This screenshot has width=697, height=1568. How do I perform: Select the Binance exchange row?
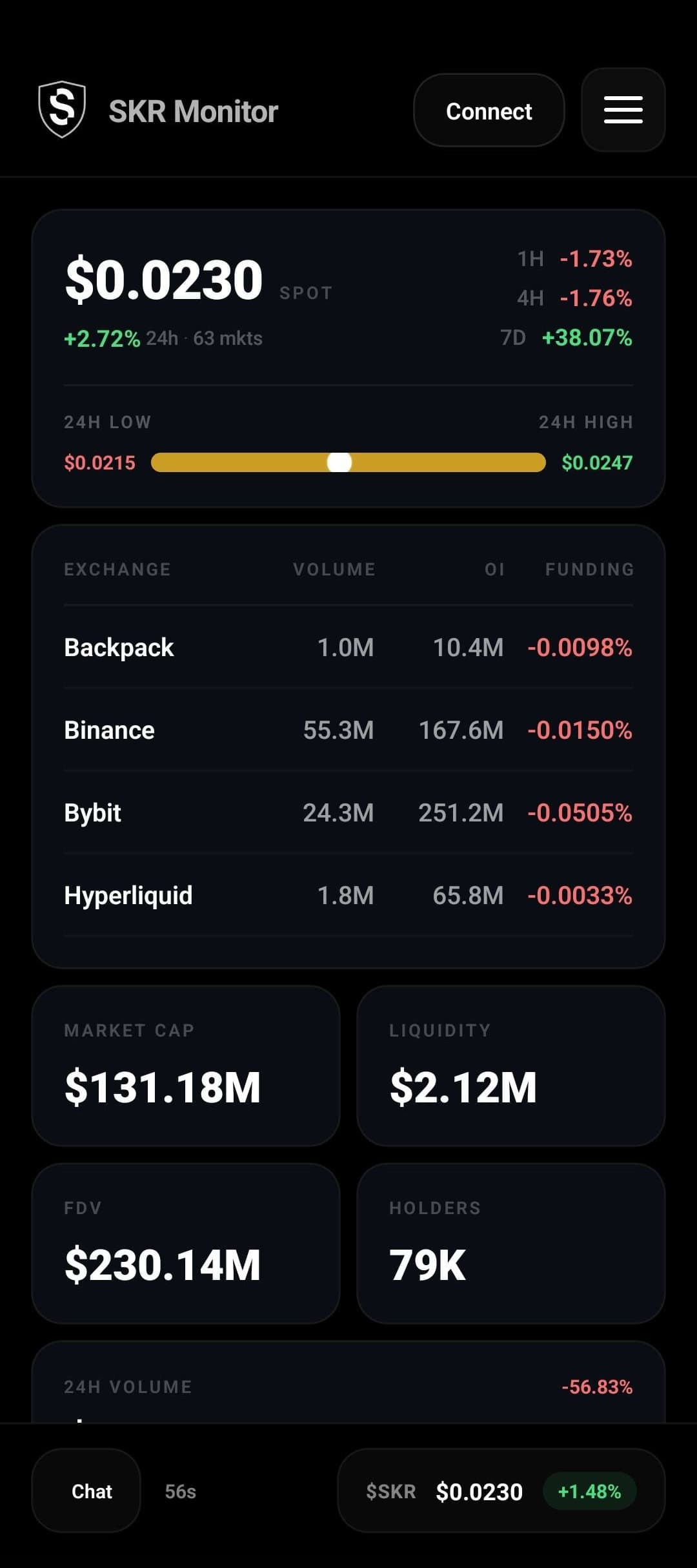click(348, 730)
